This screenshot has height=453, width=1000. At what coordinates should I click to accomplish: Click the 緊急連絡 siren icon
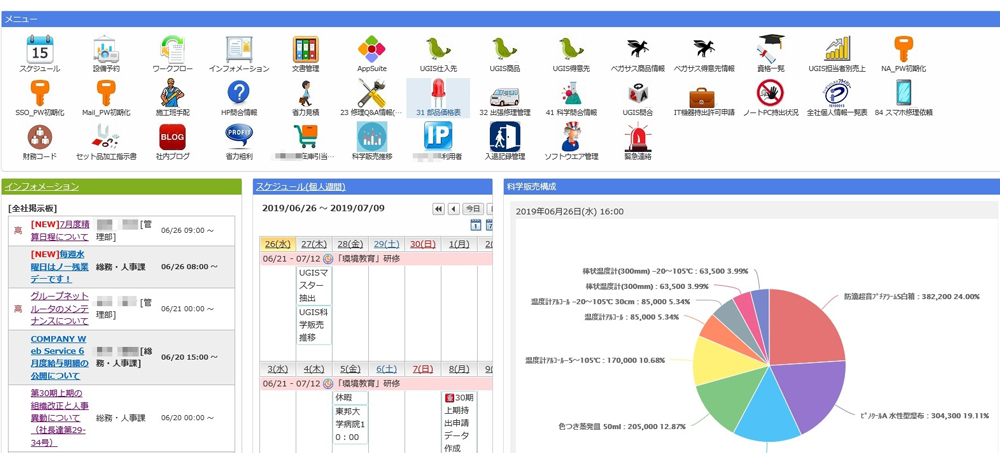637,138
